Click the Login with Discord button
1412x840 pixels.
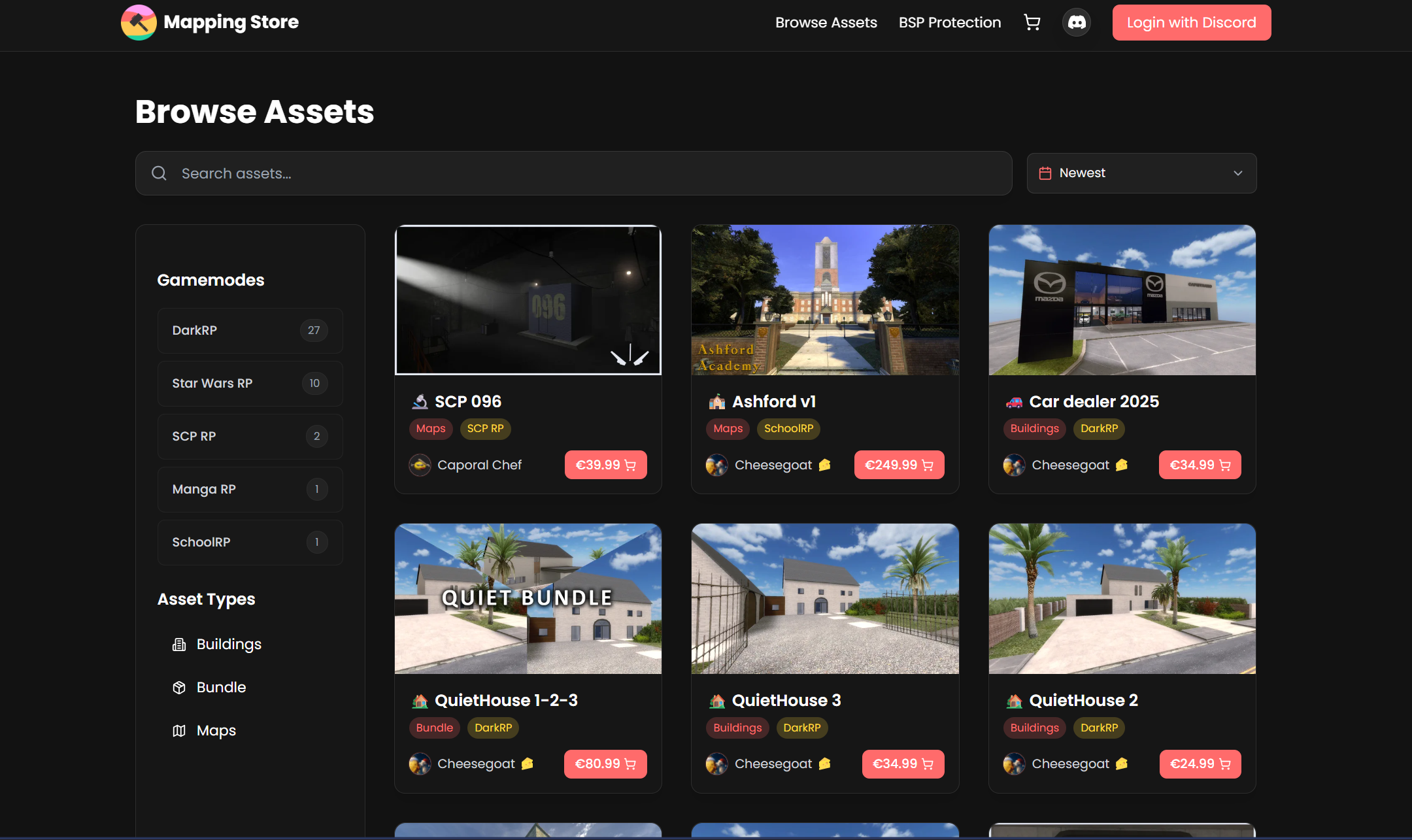click(x=1191, y=23)
